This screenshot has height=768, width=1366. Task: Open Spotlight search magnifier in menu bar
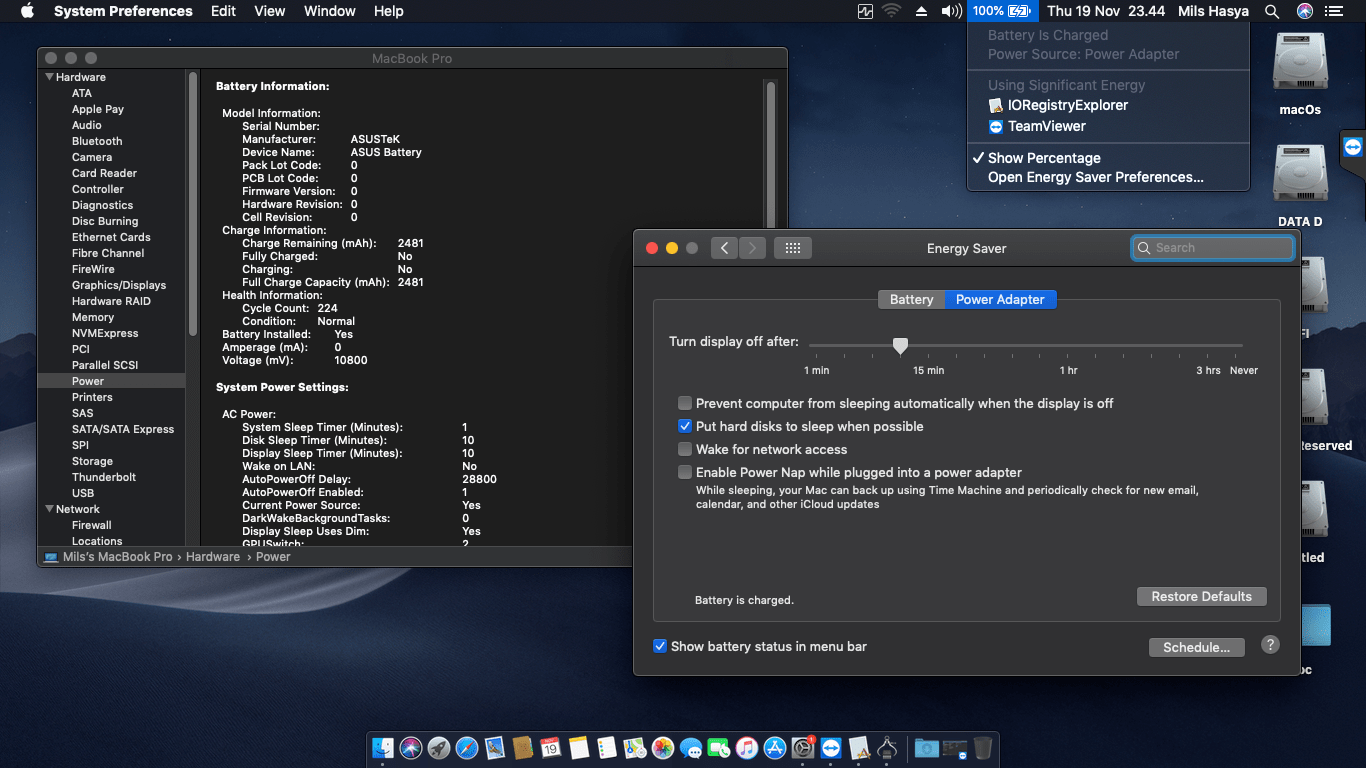point(1272,11)
